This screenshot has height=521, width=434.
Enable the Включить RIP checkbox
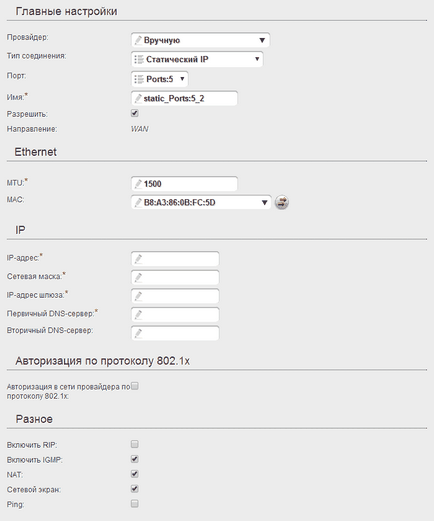135,444
